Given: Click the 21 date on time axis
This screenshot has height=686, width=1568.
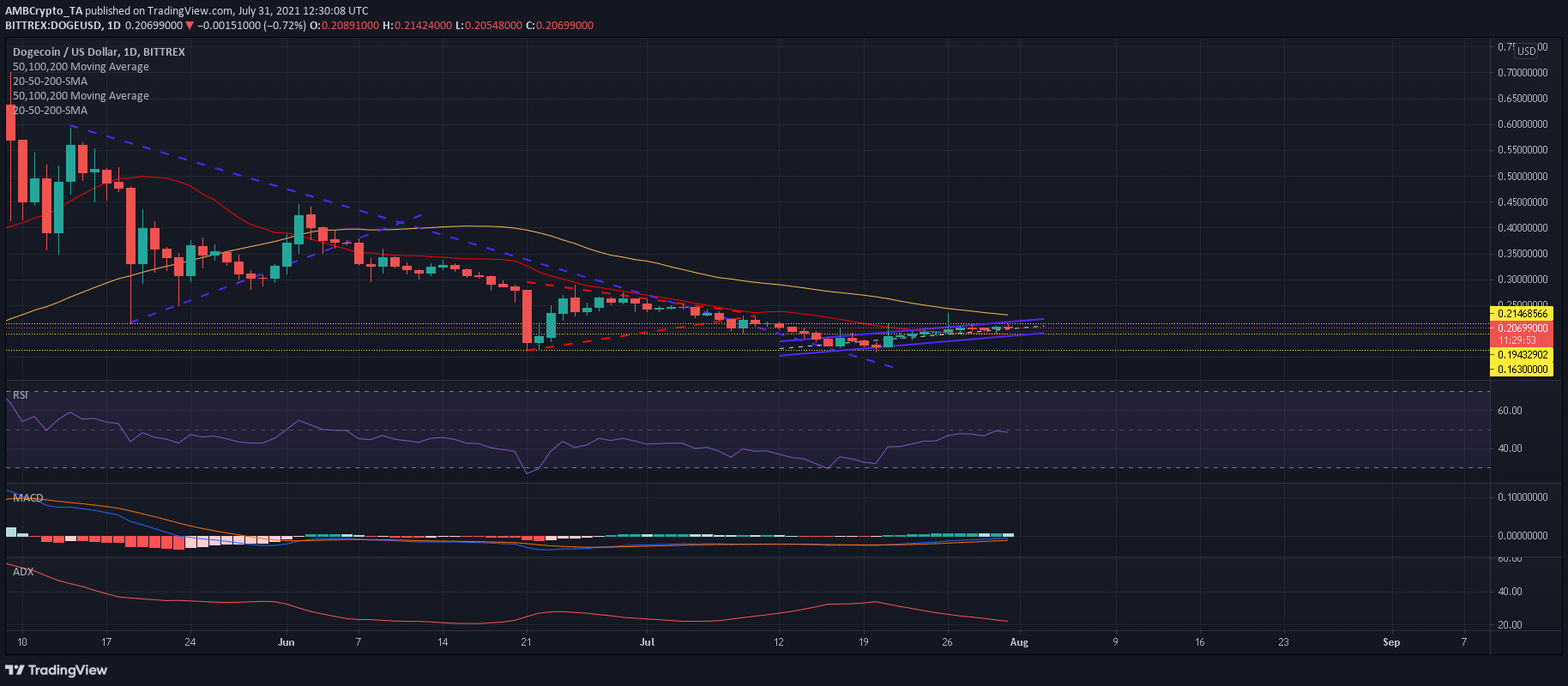Looking at the screenshot, I should (x=527, y=642).
